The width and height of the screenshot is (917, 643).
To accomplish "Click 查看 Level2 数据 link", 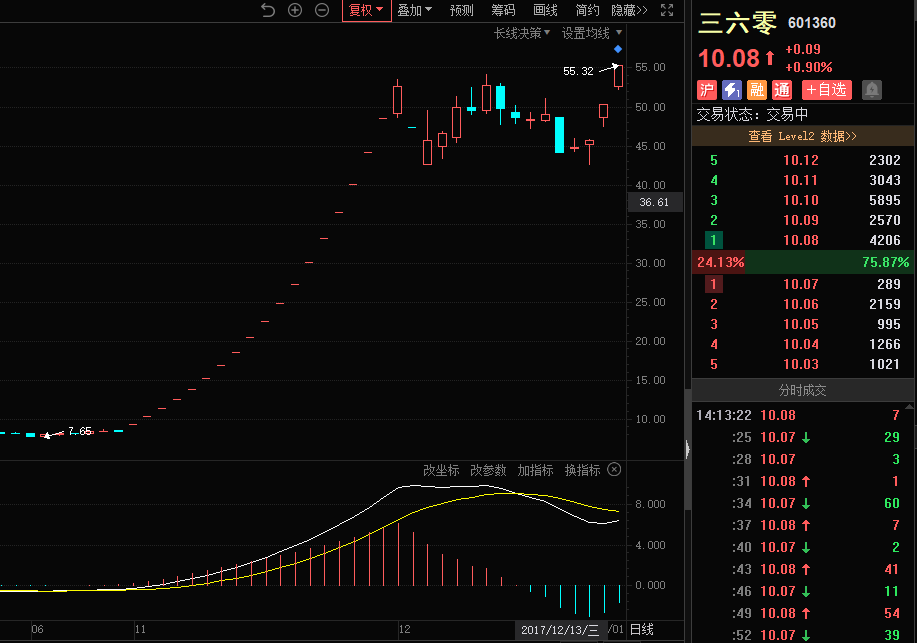I will click(804, 136).
